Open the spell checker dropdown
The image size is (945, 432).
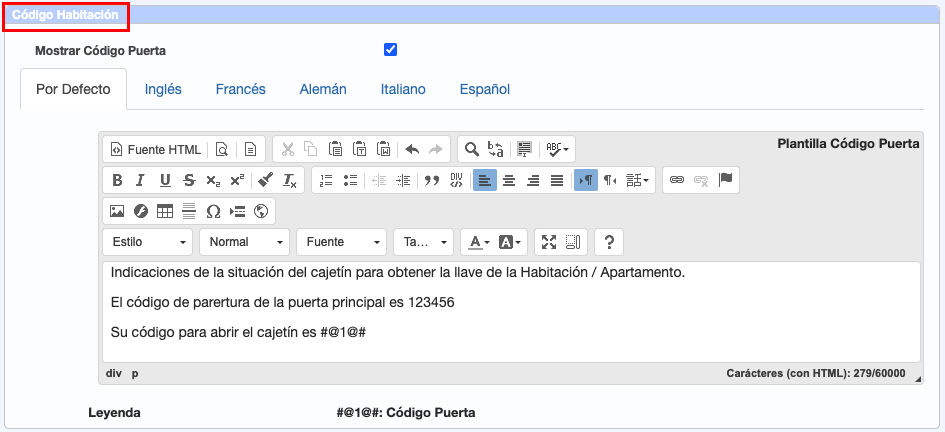556,149
